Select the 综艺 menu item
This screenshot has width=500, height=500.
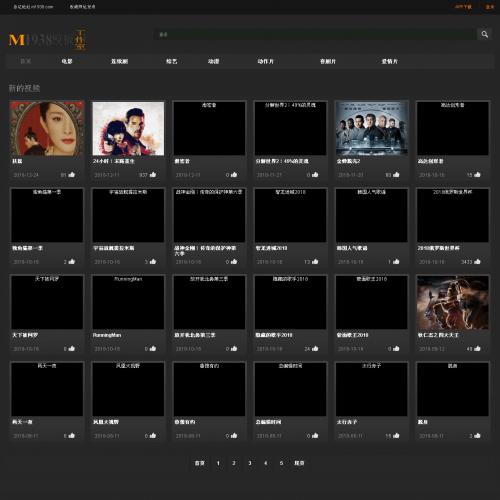tap(172, 61)
